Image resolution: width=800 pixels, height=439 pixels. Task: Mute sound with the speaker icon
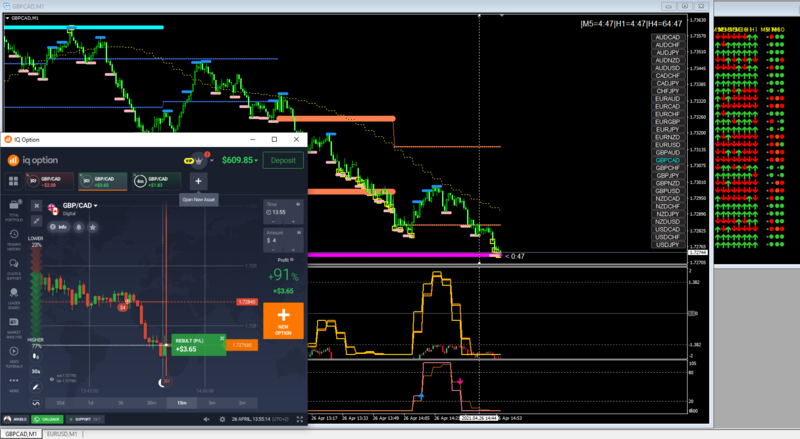click(207, 419)
